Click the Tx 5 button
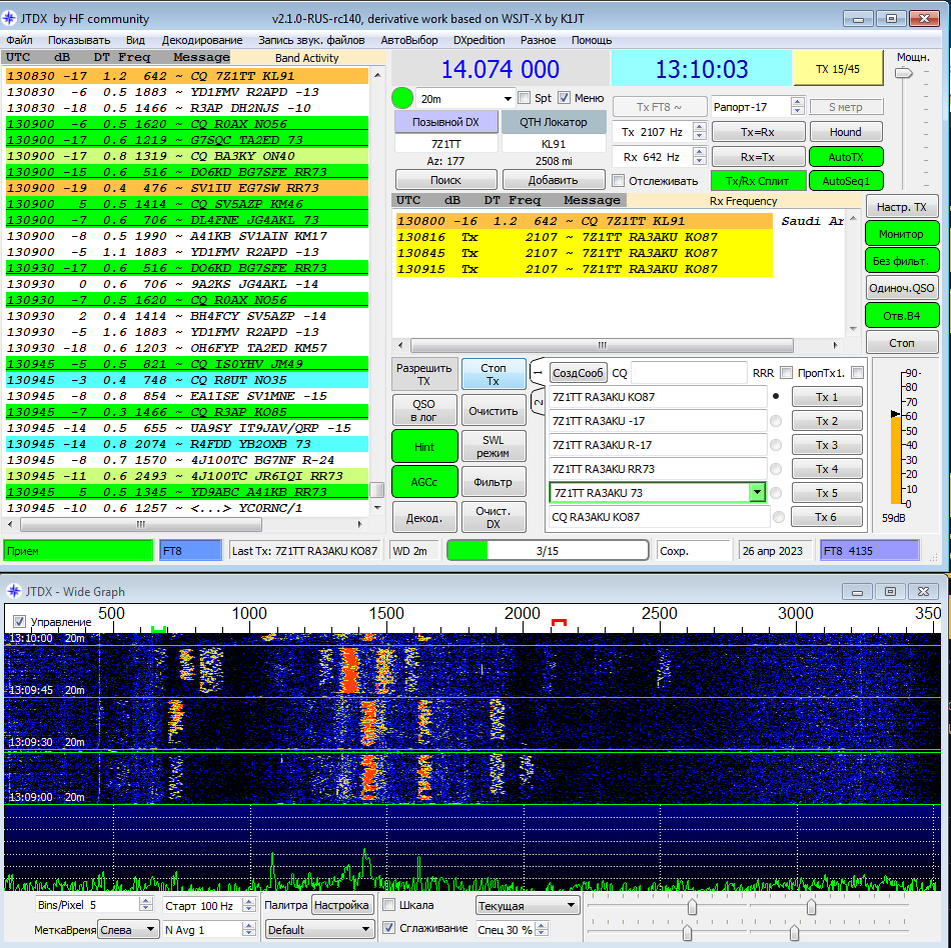The height and width of the screenshot is (948, 951). pos(826,493)
